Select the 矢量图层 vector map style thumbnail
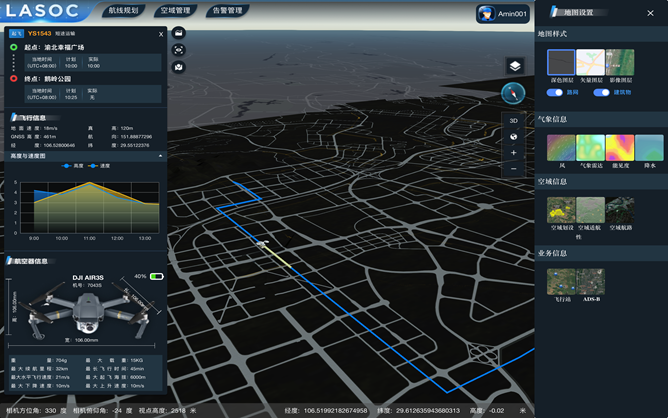The width and height of the screenshot is (668, 418). click(x=590, y=63)
